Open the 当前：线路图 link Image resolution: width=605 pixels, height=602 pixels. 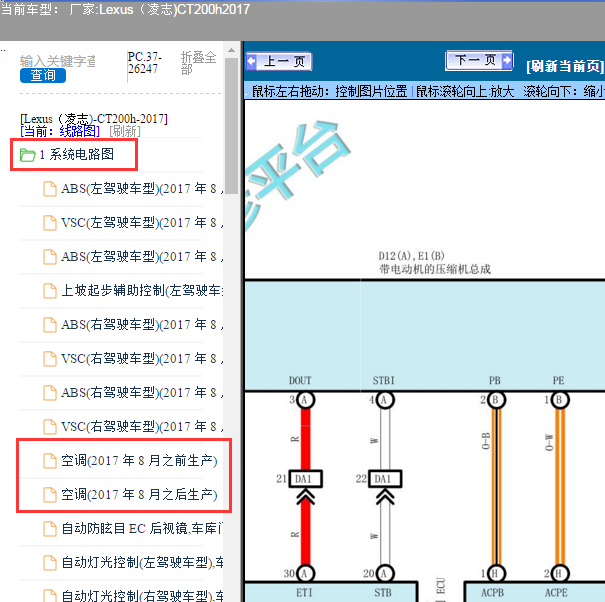coord(60,131)
